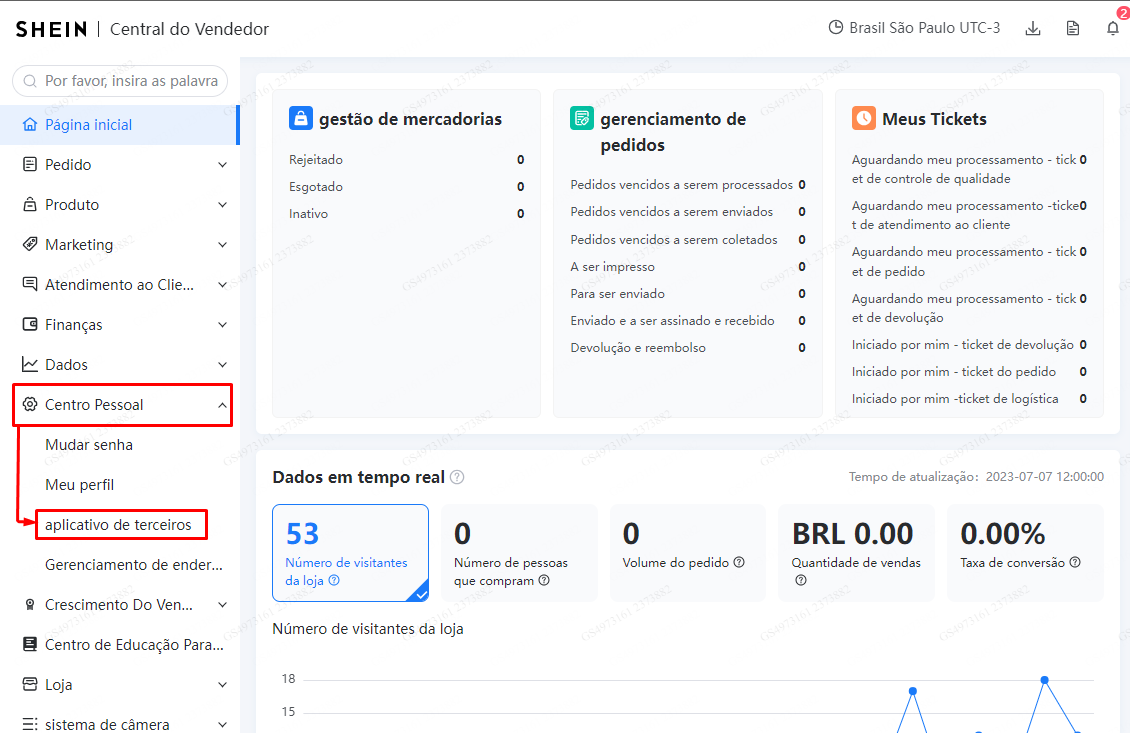1130x733 pixels.
Task: Click the data point on visitors chart line
Action: pos(1044,680)
